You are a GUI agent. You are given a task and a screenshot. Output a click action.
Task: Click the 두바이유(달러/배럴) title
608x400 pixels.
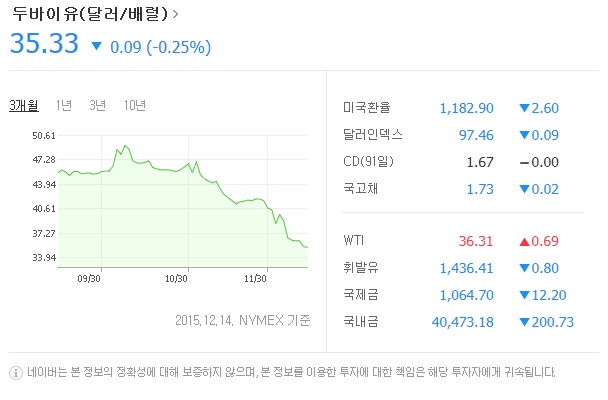pyautogui.click(x=88, y=15)
